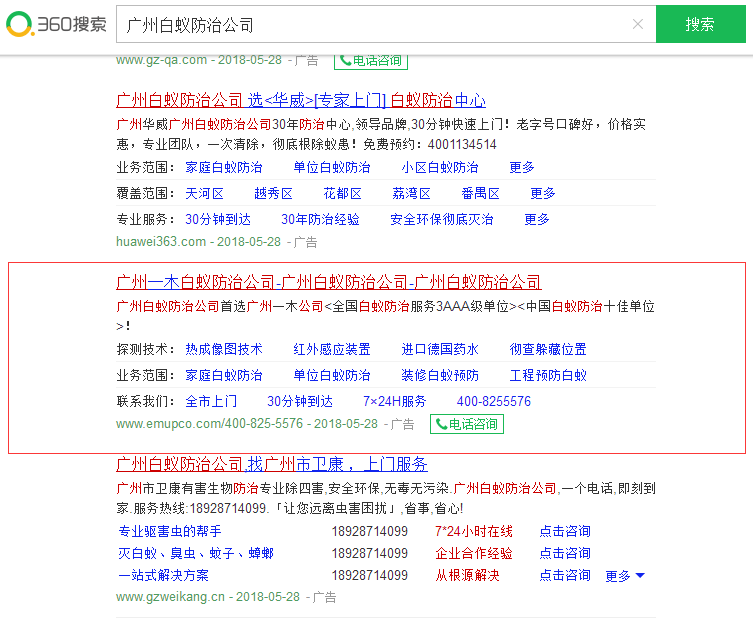Expand 更多 dropdown arrow in 卫康 result
Screen dimensions: 753x619
626,575
